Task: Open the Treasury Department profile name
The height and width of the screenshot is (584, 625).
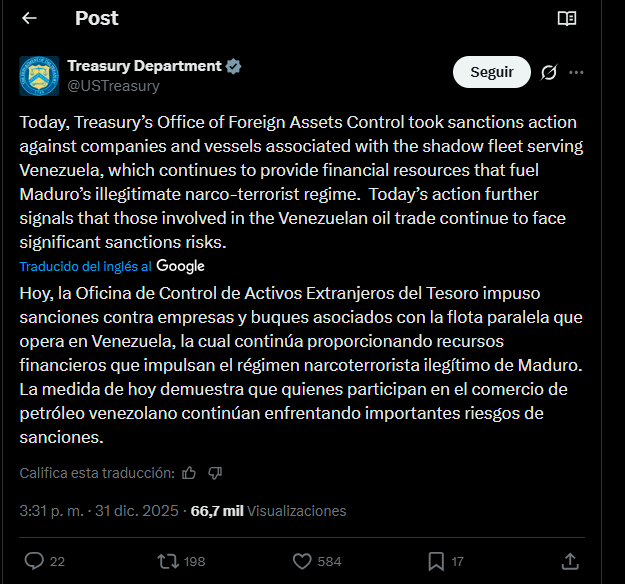Action: [144, 66]
